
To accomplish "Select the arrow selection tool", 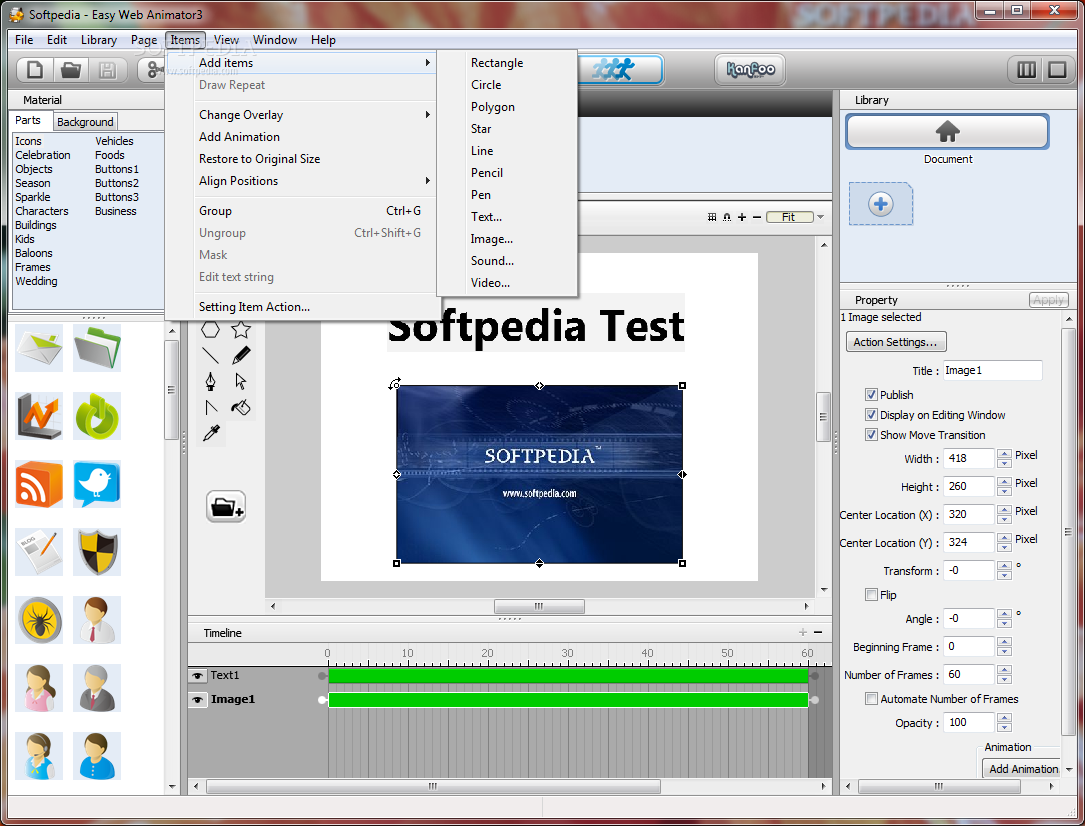I will click(241, 381).
